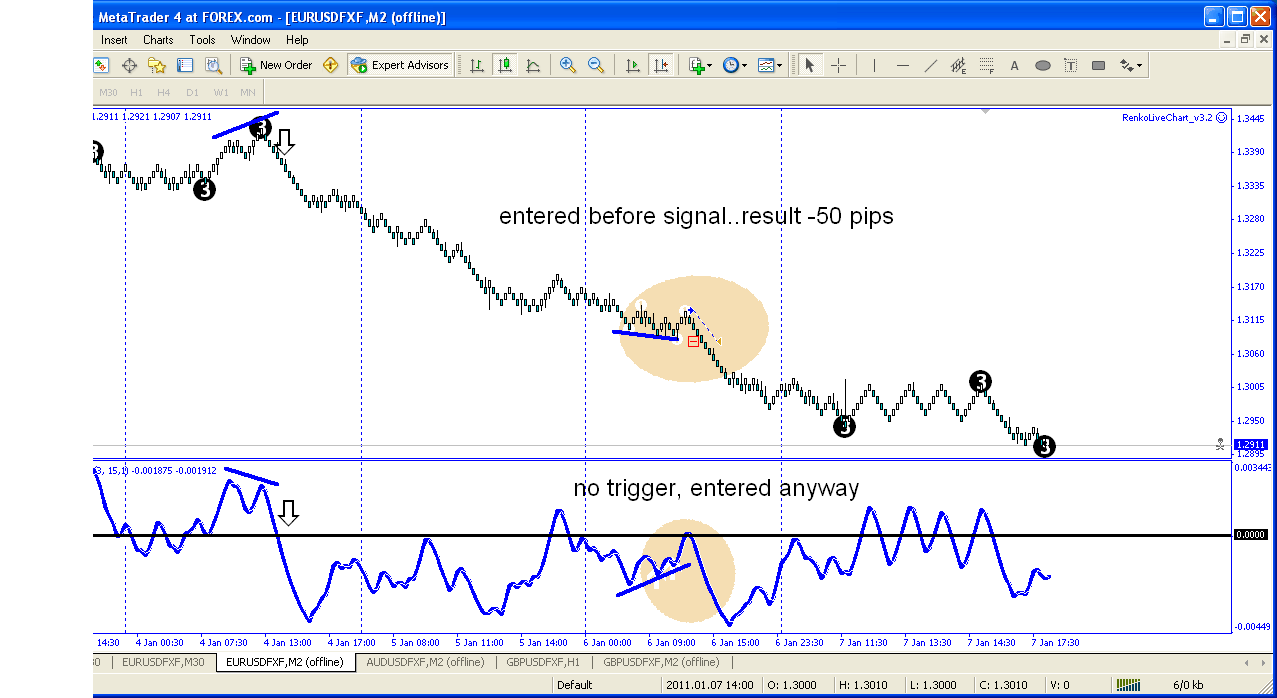Click the Zoom In magnifier
1277x698 pixels.
pyautogui.click(x=568, y=65)
